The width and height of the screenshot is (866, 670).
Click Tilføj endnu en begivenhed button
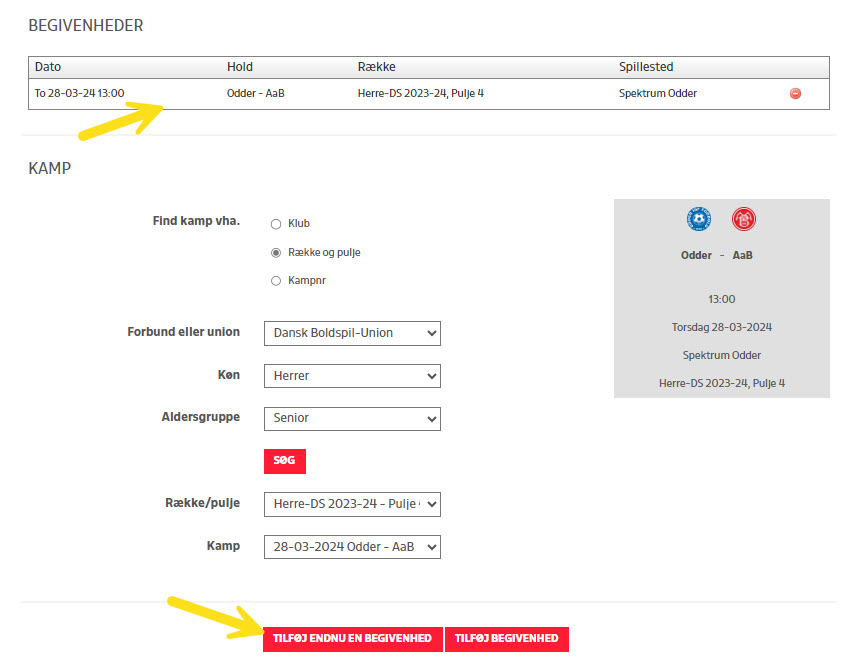pos(352,639)
